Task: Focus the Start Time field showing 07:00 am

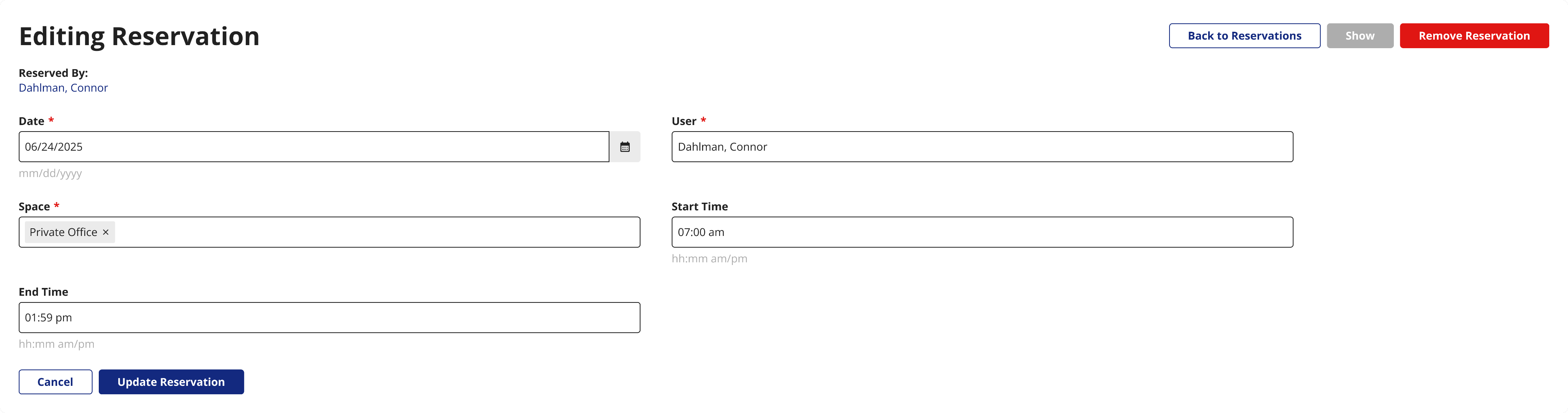Action: pyautogui.click(x=982, y=232)
